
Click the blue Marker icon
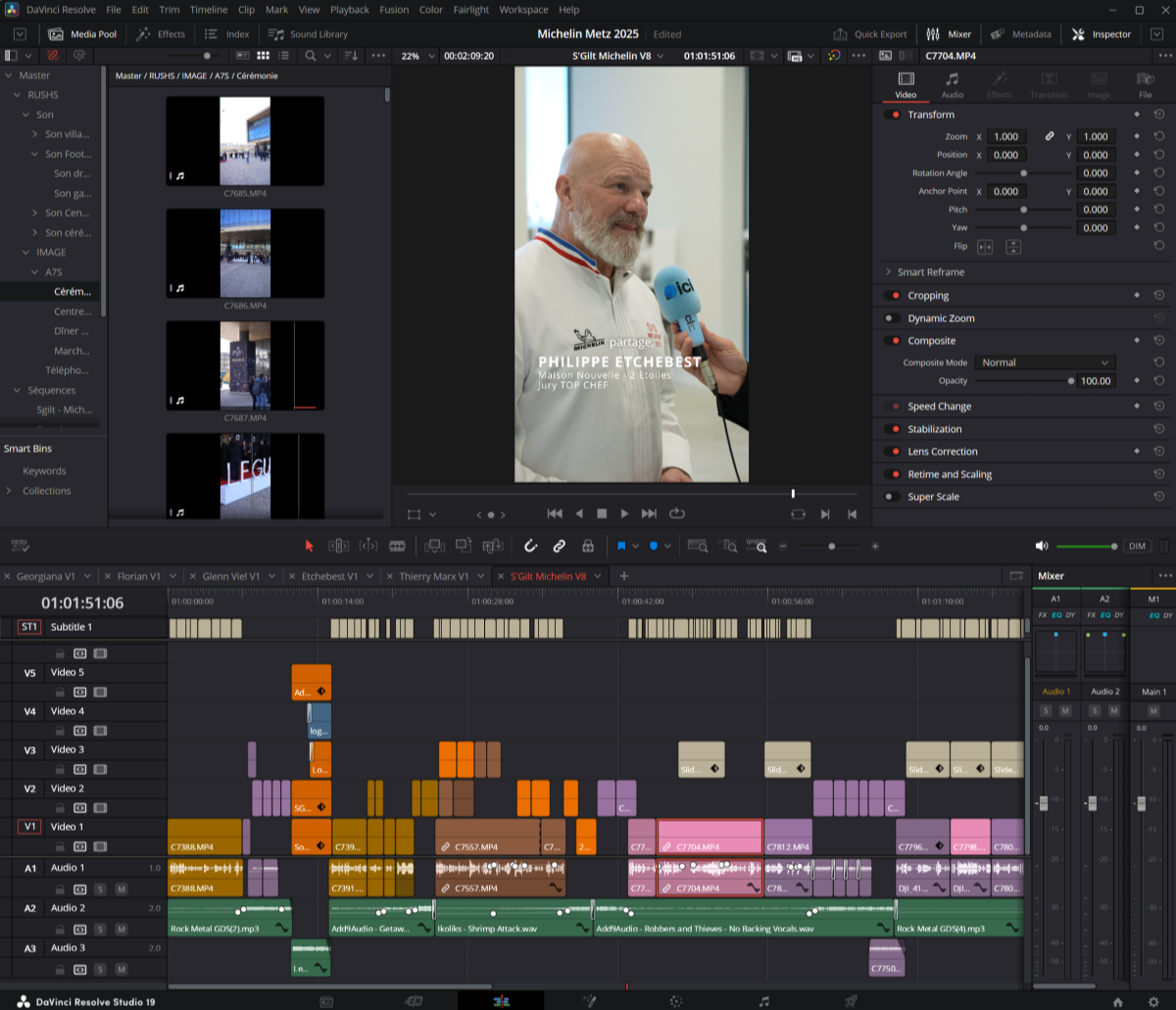click(654, 546)
